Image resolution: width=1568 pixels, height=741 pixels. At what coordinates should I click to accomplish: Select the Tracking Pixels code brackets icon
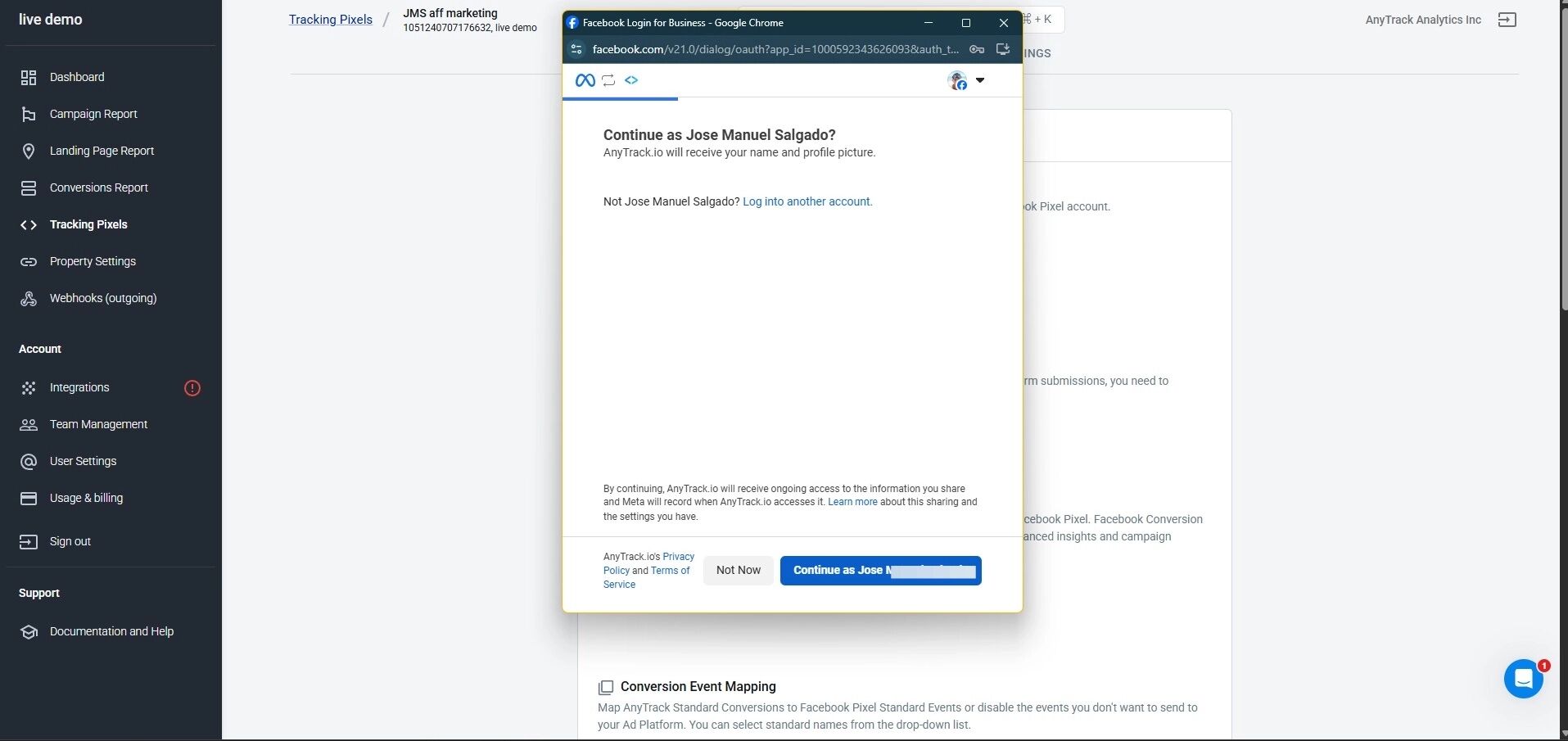[x=29, y=225]
